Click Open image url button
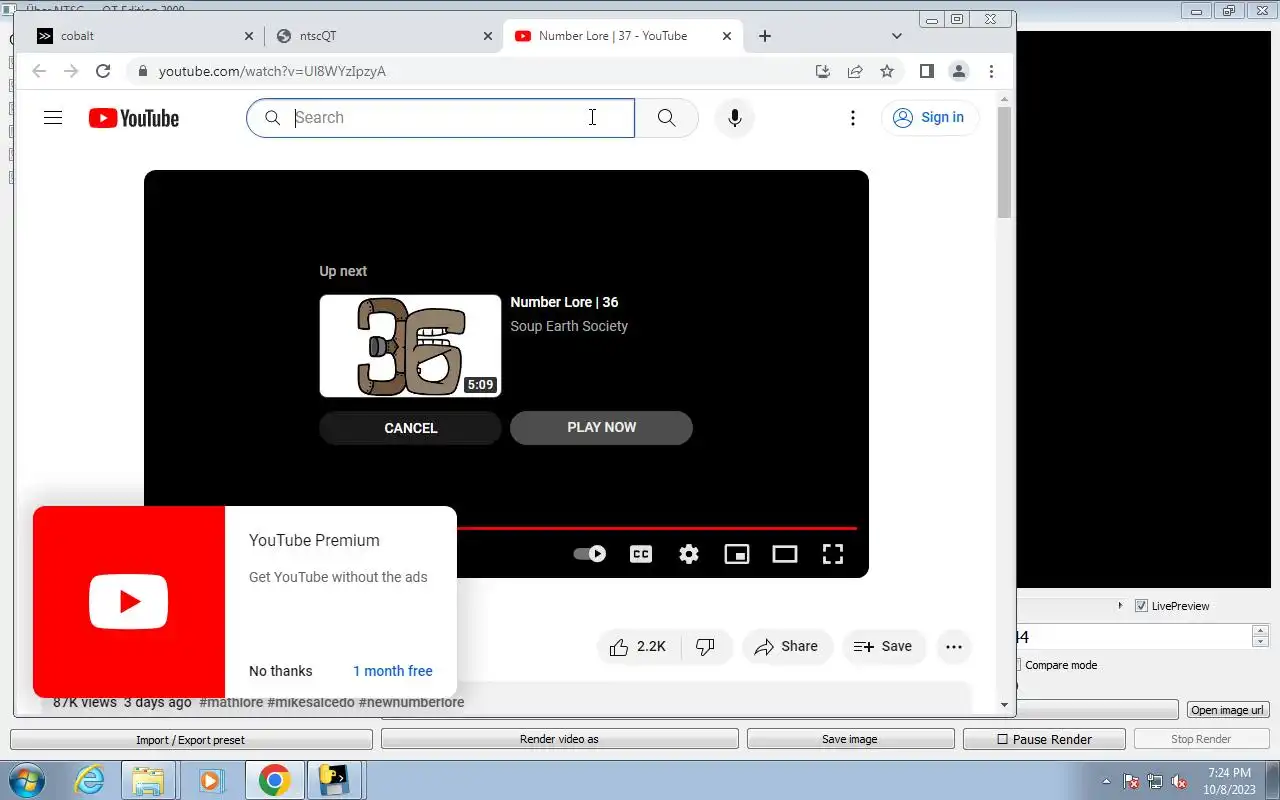 [1228, 710]
